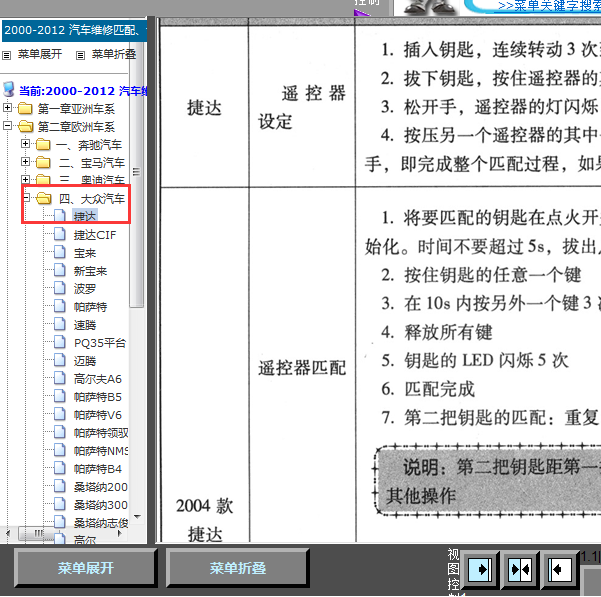Expand the 一、奔驰汽车 node
Viewport: 601px width, 597px height.
[x=25, y=143]
